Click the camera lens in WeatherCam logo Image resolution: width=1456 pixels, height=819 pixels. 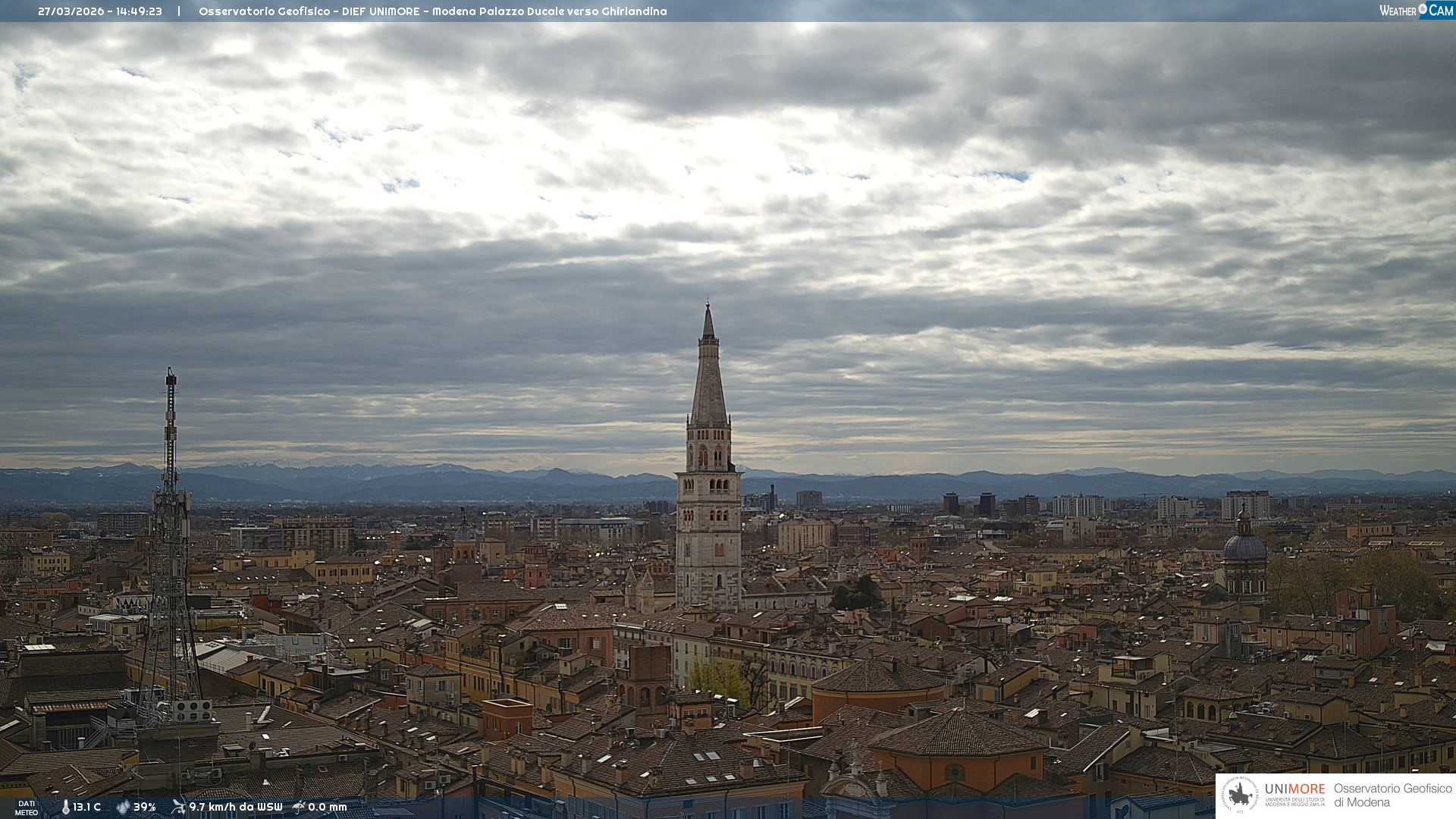pyautogui.click(x=1423, y=9)
